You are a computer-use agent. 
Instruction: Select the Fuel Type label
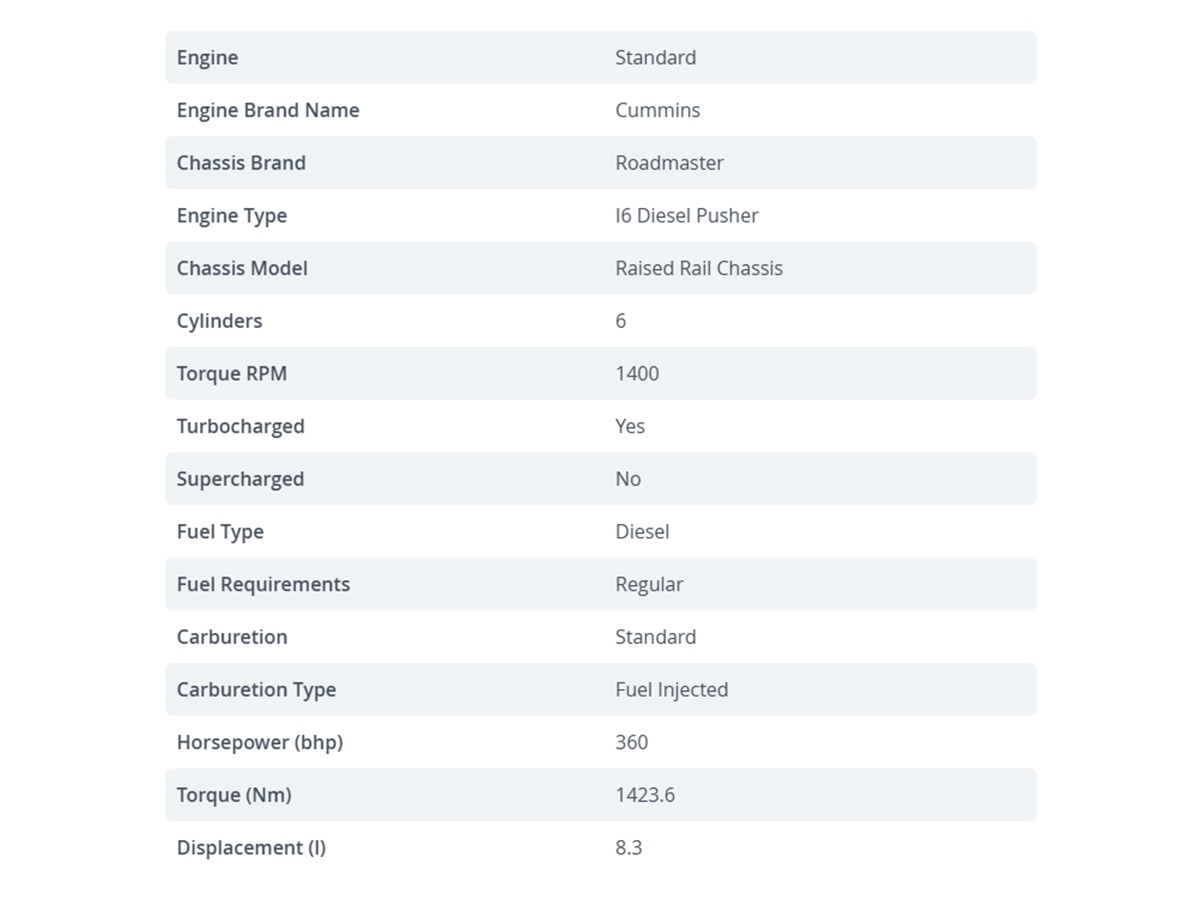[x=220, y=532]
